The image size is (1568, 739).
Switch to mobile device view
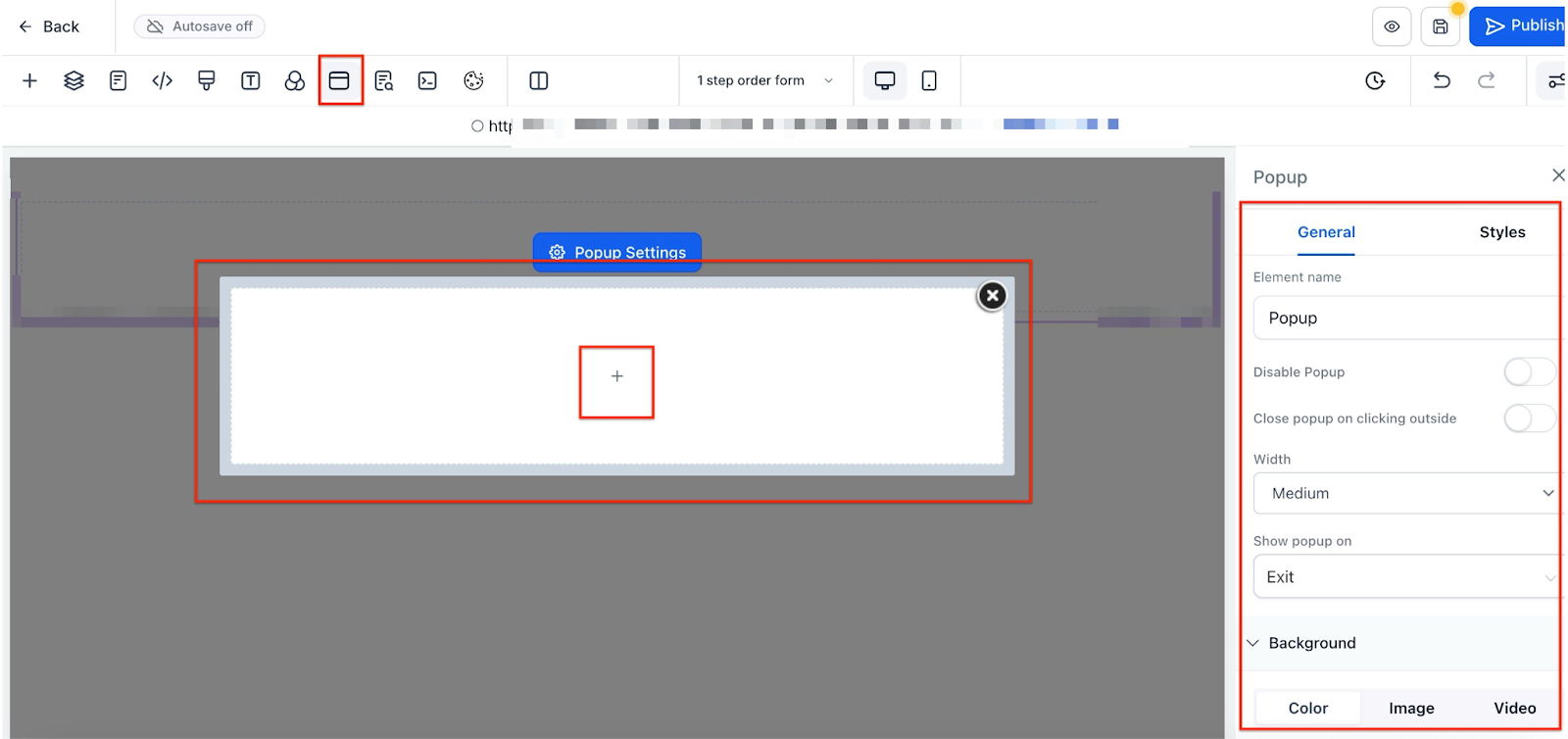click(929, 80)
